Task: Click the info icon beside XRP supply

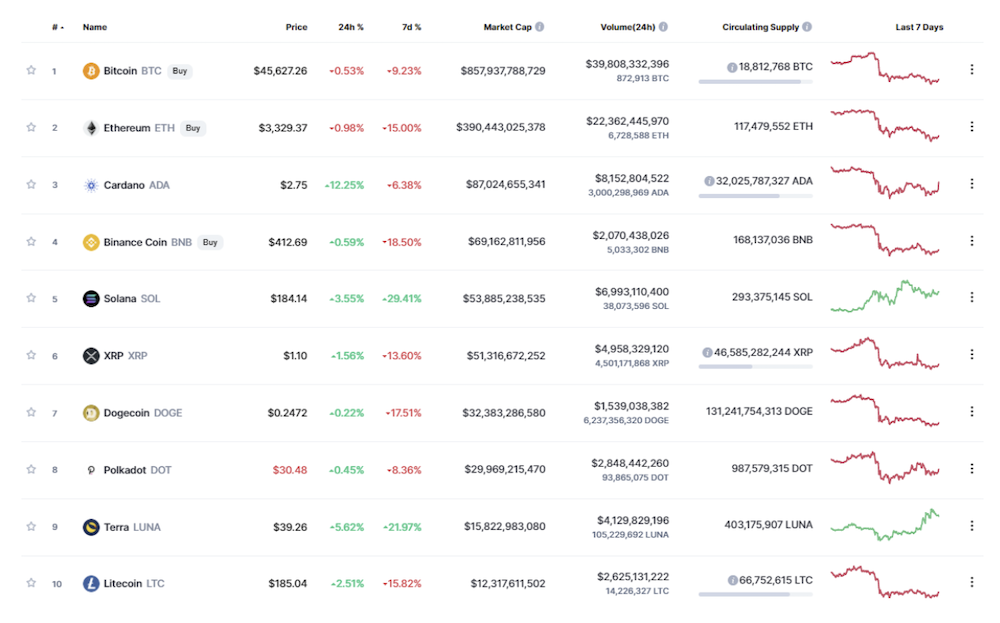Action: 707,353
